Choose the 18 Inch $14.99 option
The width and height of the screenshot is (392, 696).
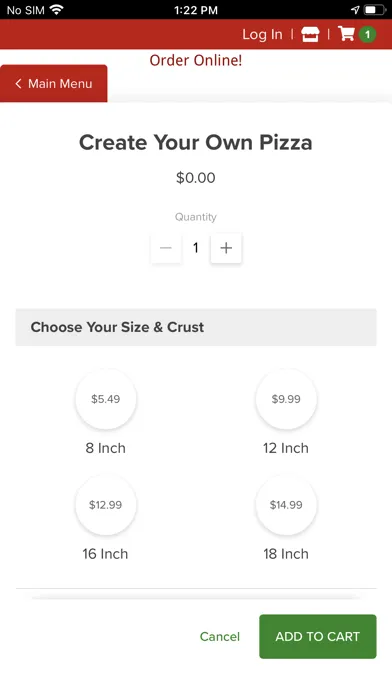286,505
